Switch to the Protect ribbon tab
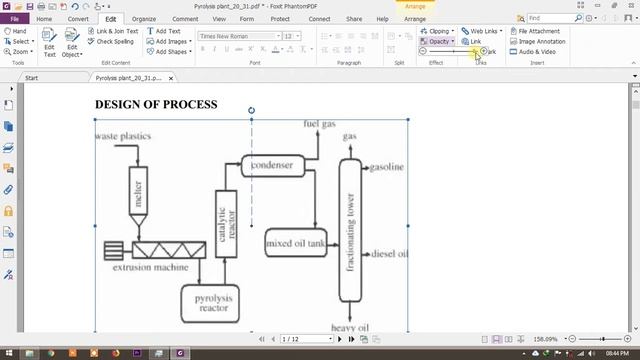The height and width of the screenshot is (360, 640). tap(280, 19)
